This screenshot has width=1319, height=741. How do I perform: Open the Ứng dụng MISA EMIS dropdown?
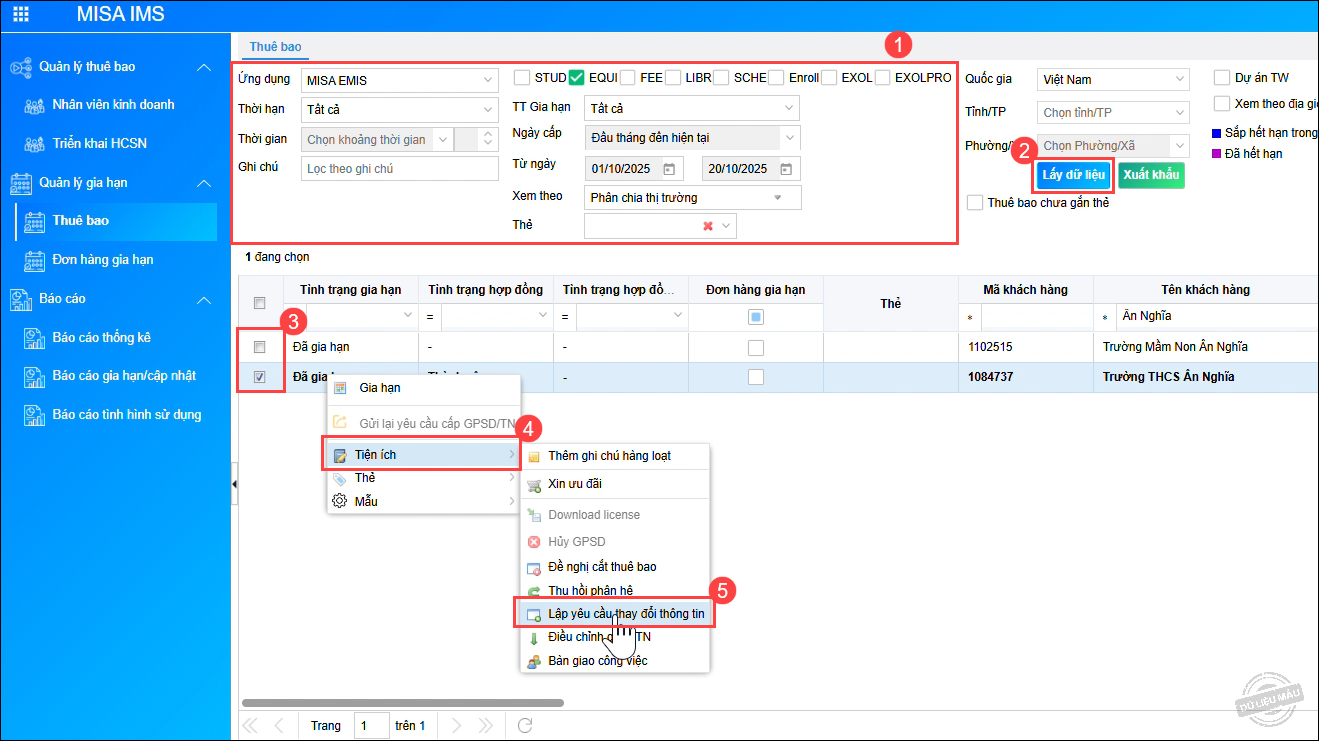tap(488, 80)
